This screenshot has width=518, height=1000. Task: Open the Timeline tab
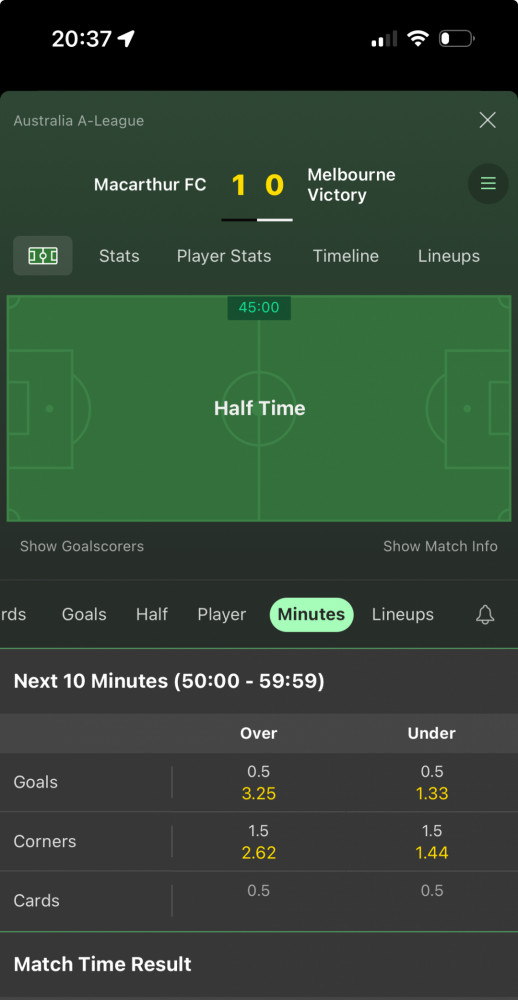(x=346, y=256)
